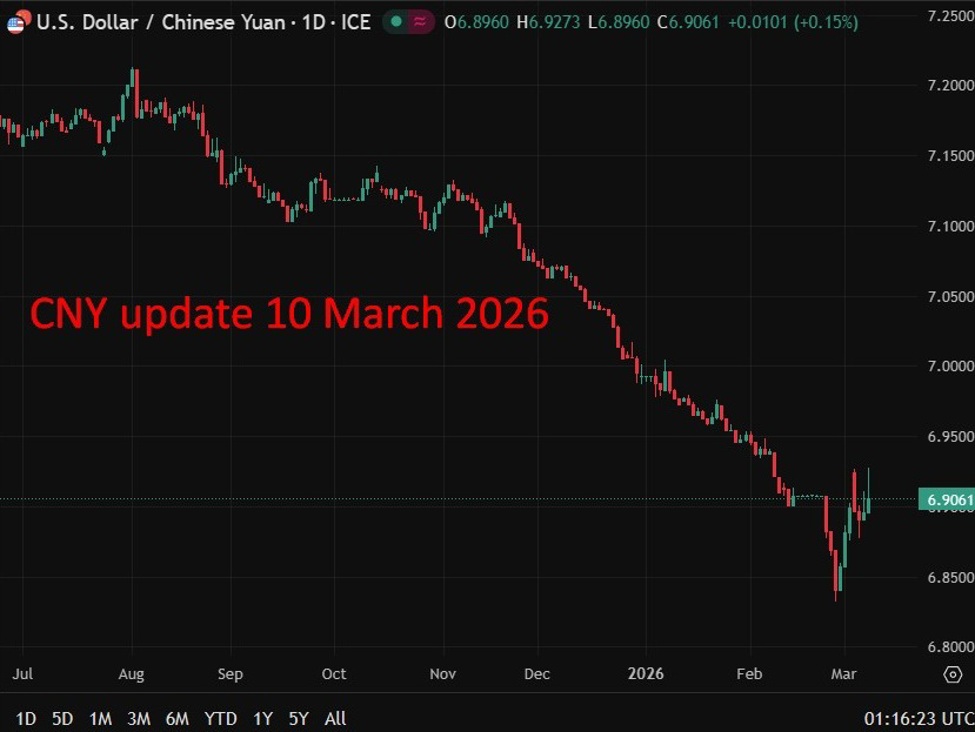Image resolution: width=975 pixels, height=732 pixels.
Task: Click the 2026 label on the time axis
Action: pyautogui.click(x=645, y=674)
